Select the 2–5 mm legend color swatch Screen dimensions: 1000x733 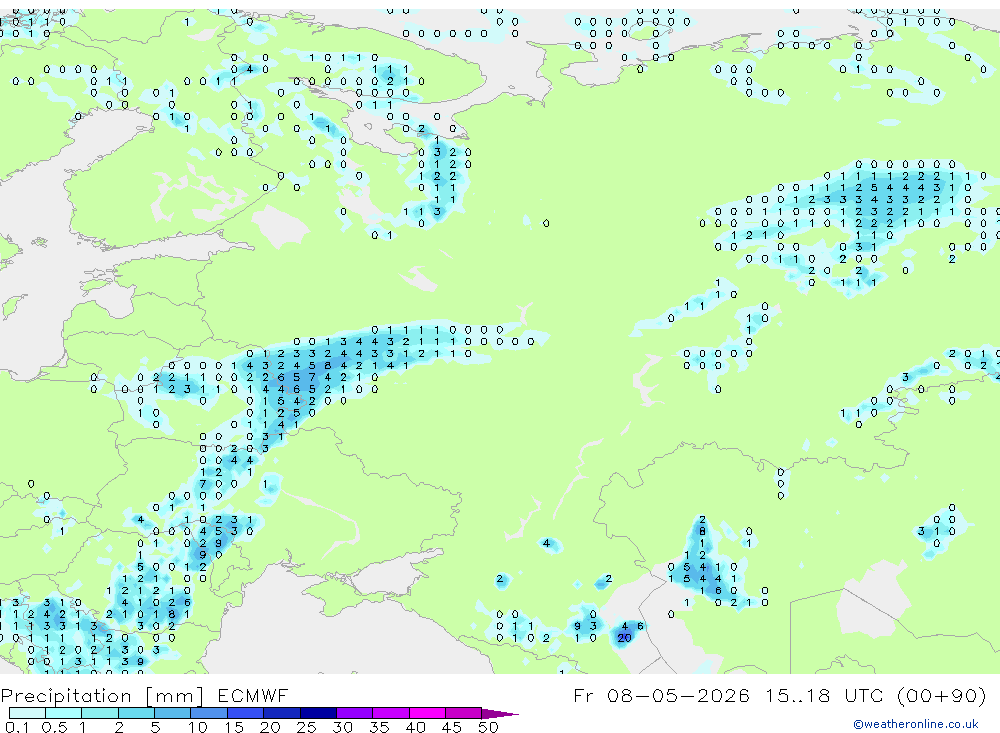click(136, 713)
